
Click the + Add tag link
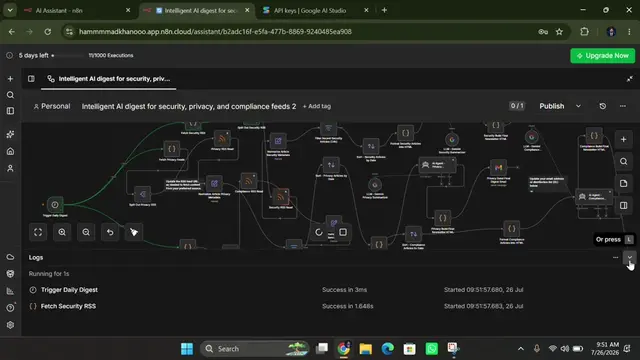pyautogui.click(x=317, y=106)
